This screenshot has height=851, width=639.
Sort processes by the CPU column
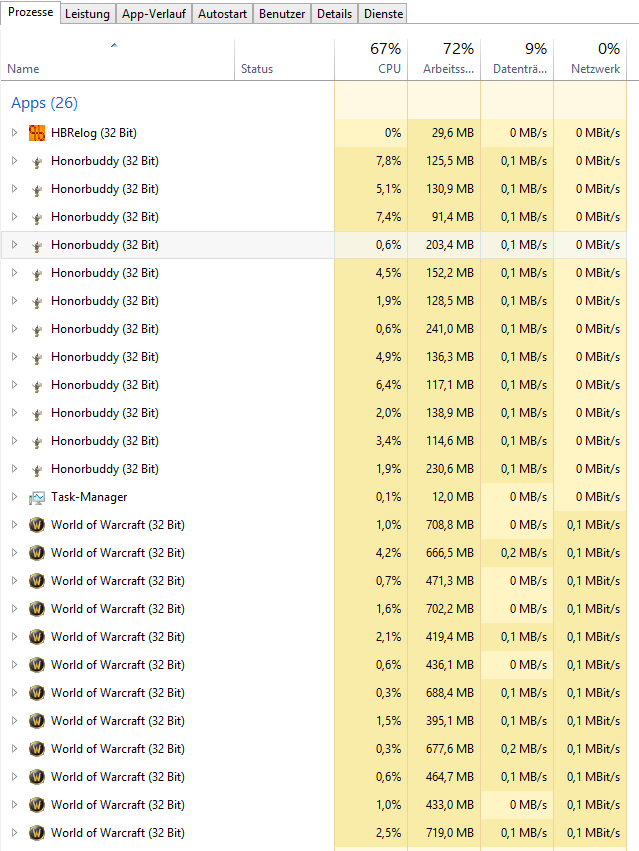tap(371, 60)
